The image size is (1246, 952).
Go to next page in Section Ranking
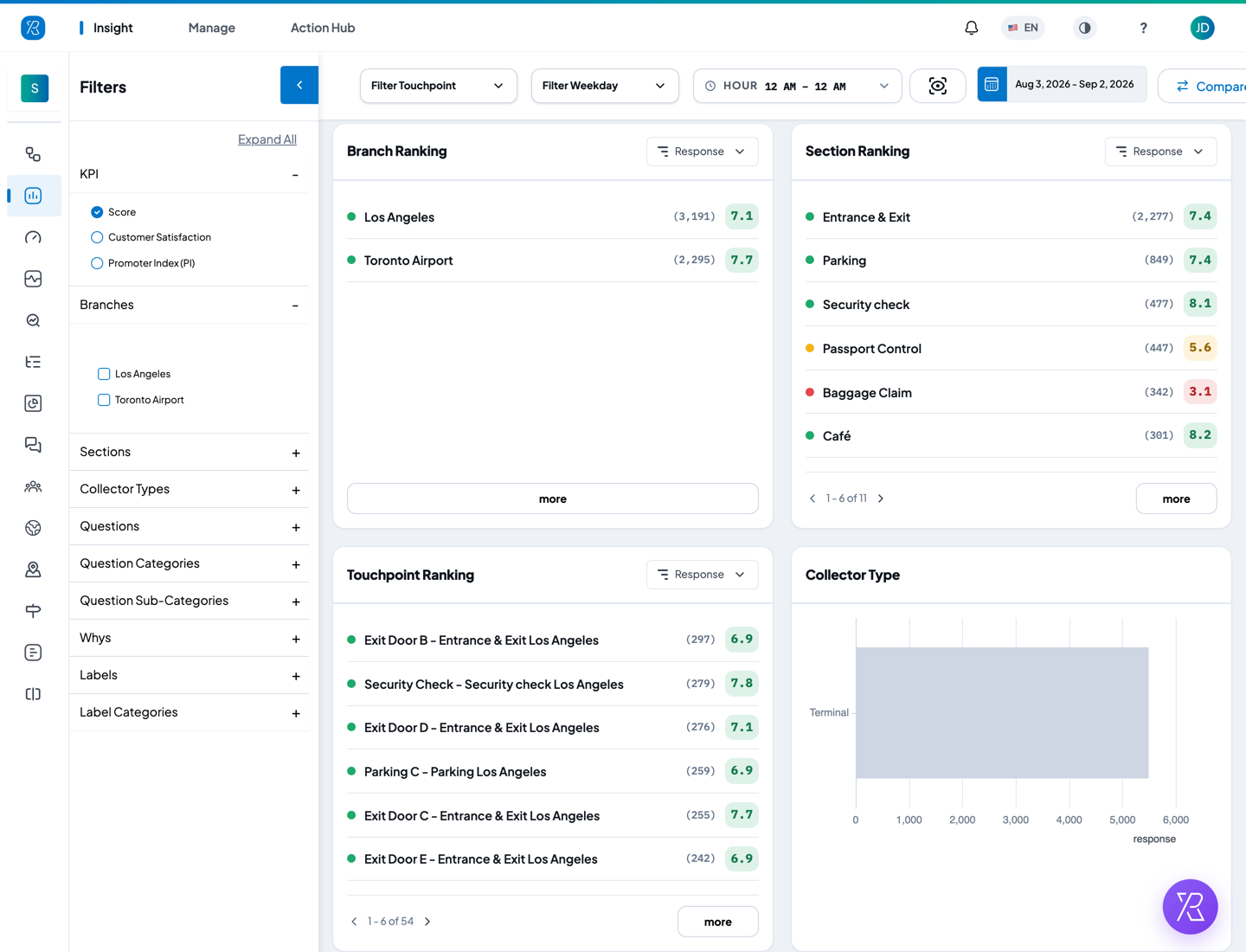[x=881, y=499]
